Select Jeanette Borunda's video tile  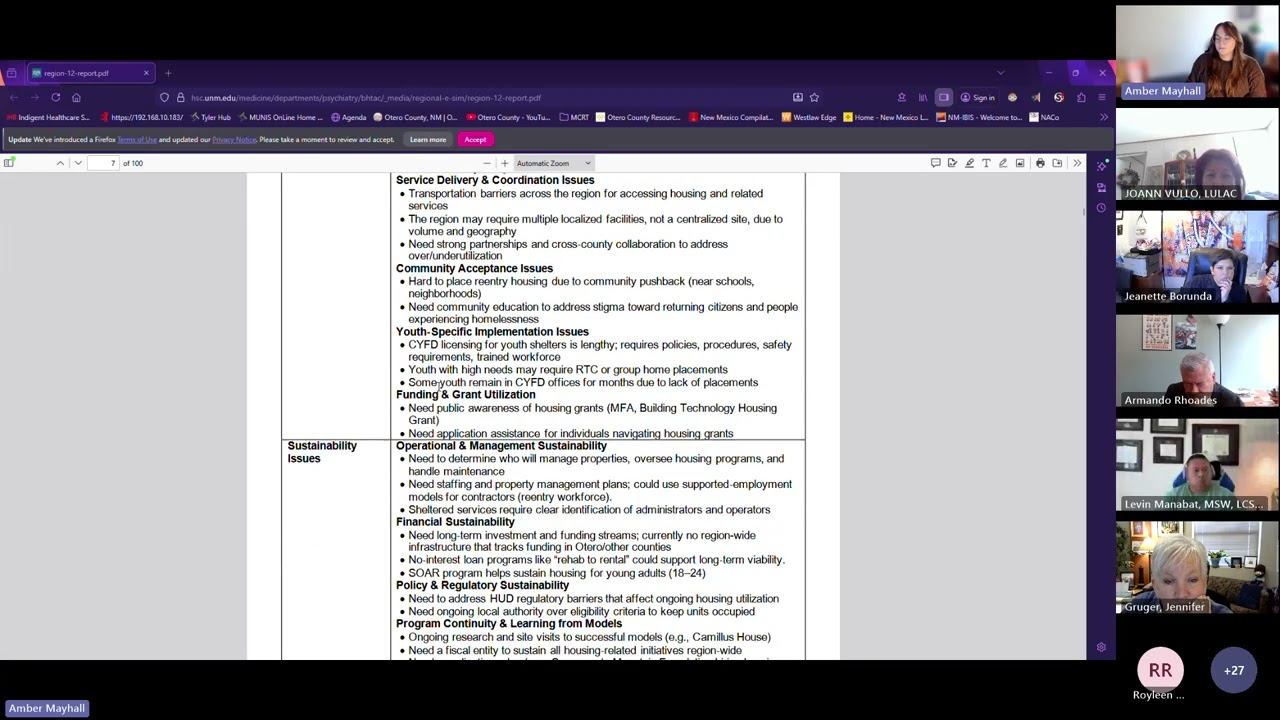point(1197,259)
